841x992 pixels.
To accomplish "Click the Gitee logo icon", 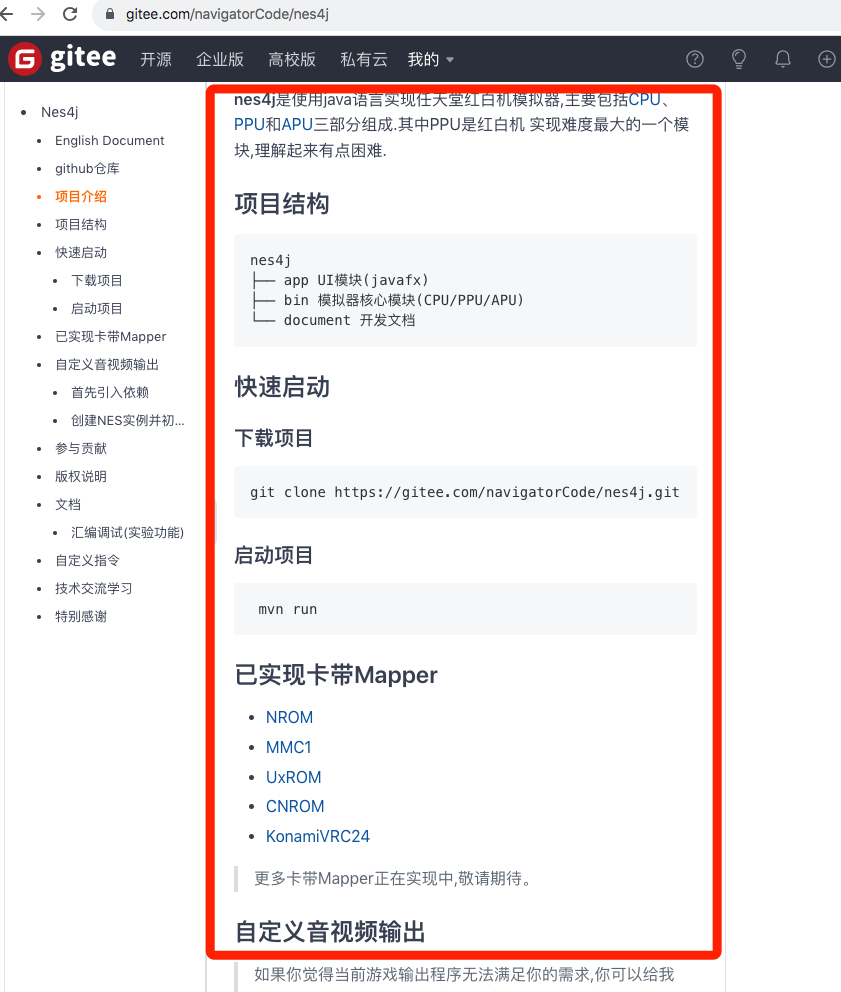I will coord(25,59).
